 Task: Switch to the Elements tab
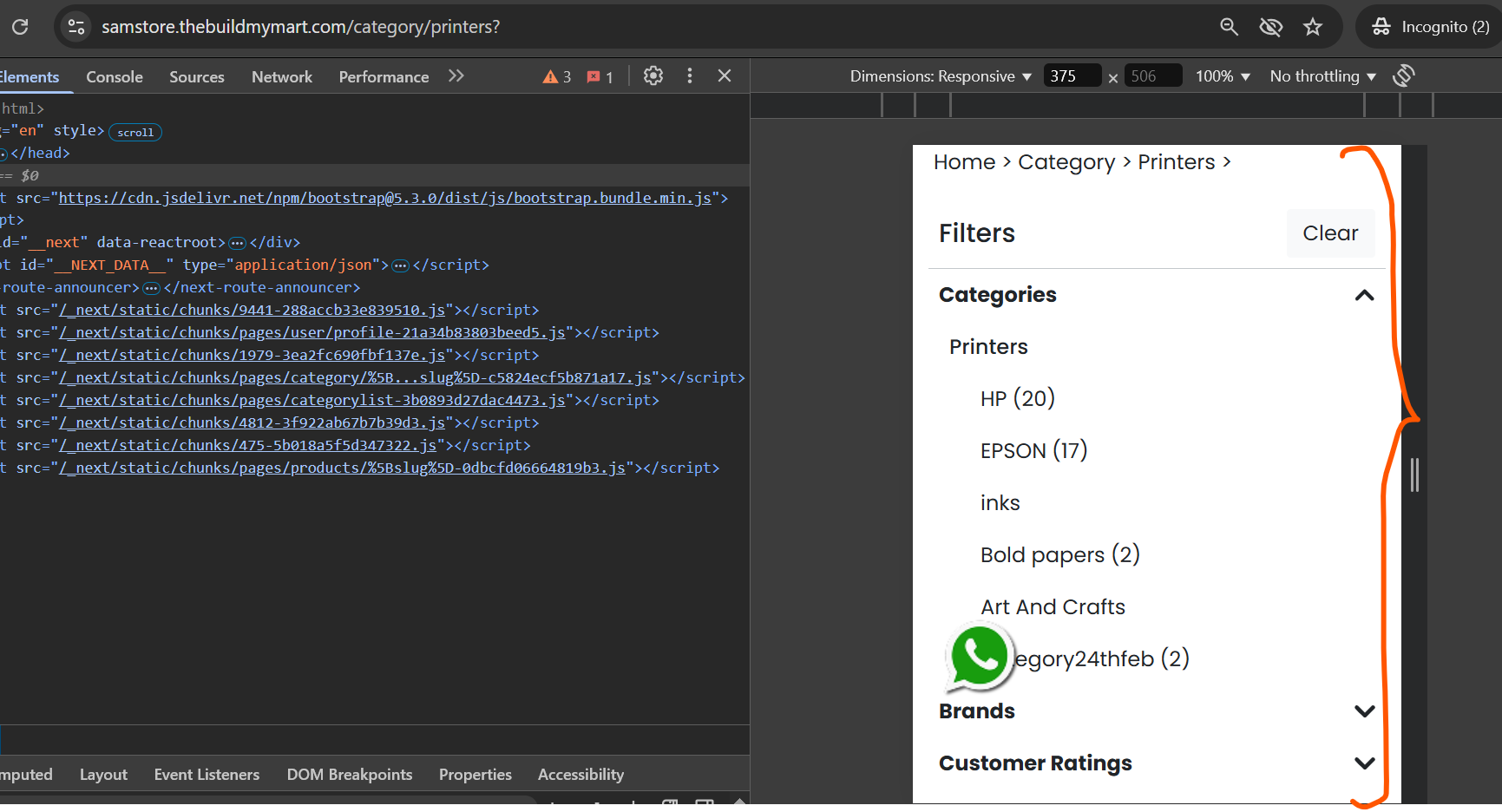[29, 77]
